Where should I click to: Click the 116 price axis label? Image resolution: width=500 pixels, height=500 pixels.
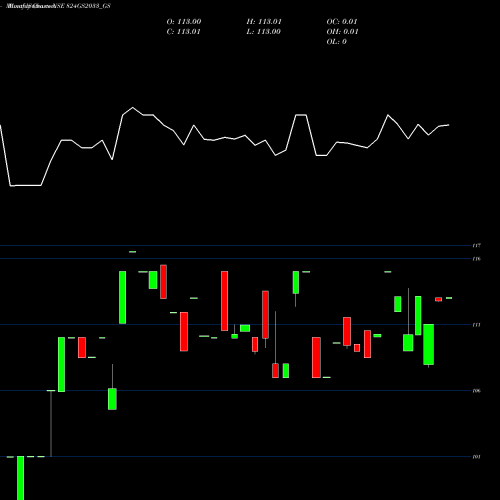point(477,259)
